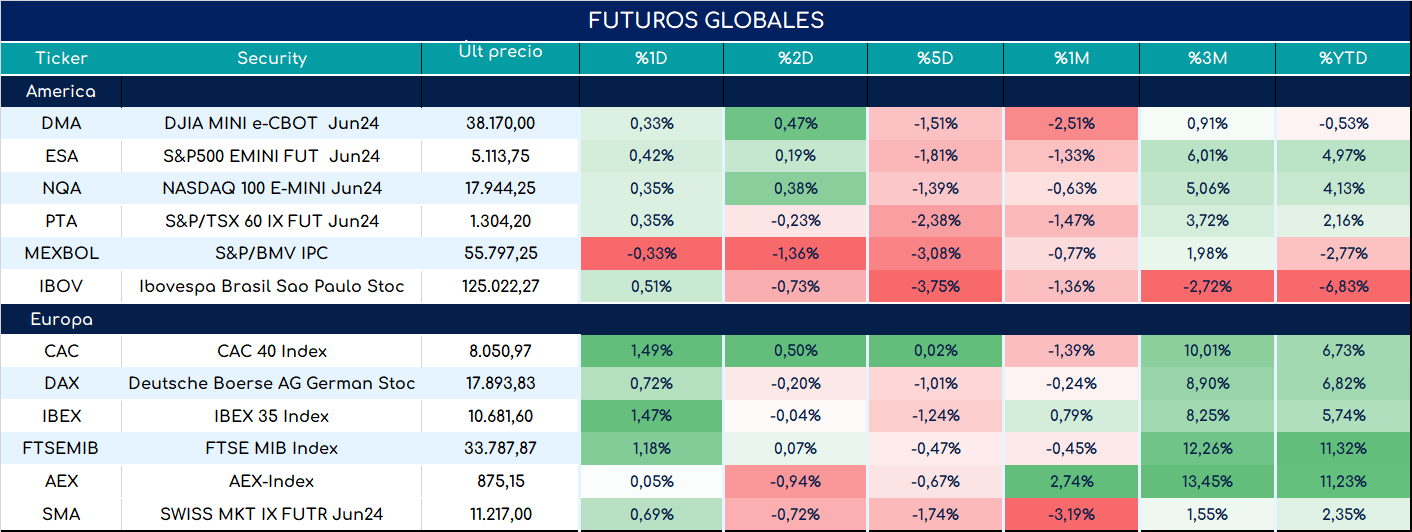Click the NASDAQ price 17.944,25 cell

coord(501,188)
